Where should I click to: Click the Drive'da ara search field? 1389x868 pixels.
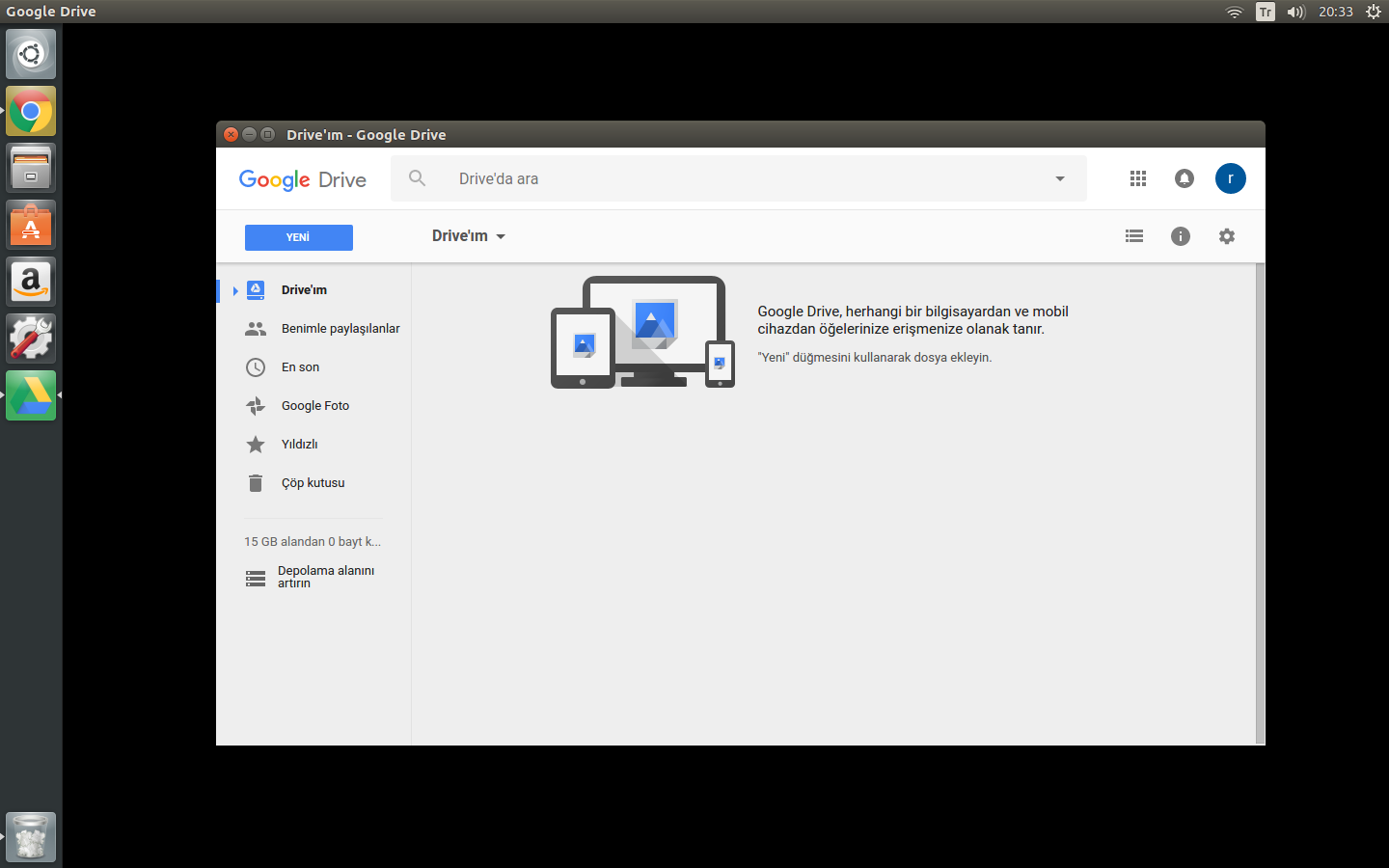click(x=739, y=178)
